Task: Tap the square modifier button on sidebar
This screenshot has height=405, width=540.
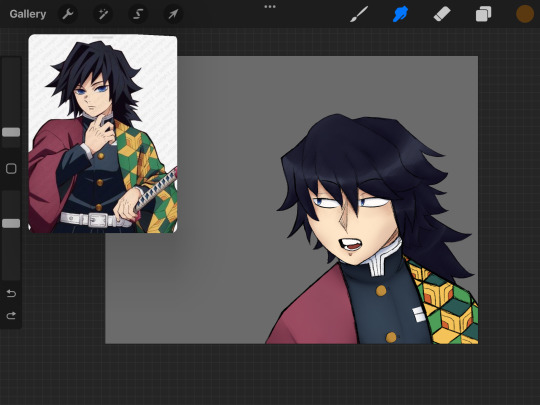Action: 11,168
